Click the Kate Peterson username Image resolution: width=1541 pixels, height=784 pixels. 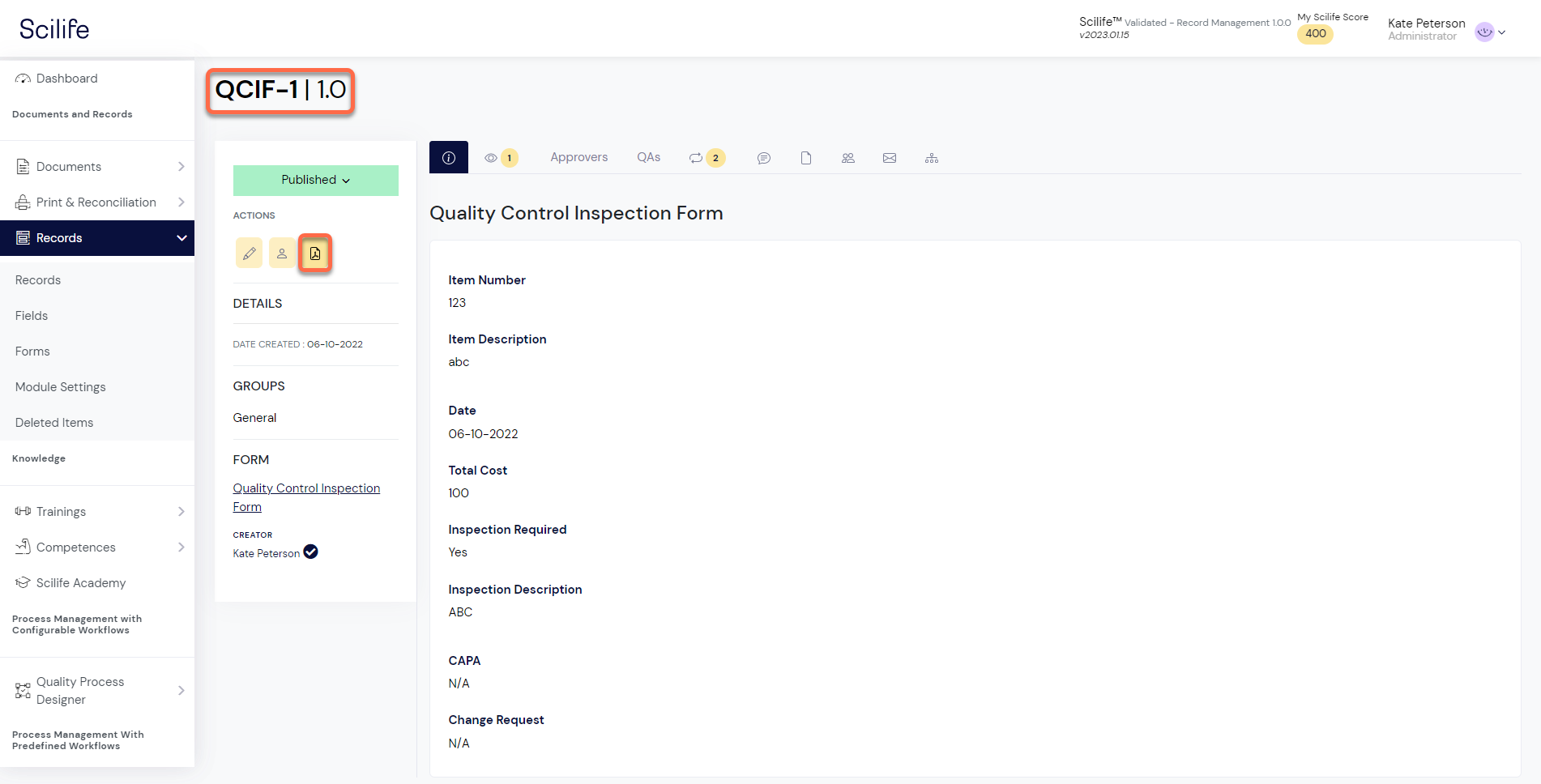point(1427,23)
